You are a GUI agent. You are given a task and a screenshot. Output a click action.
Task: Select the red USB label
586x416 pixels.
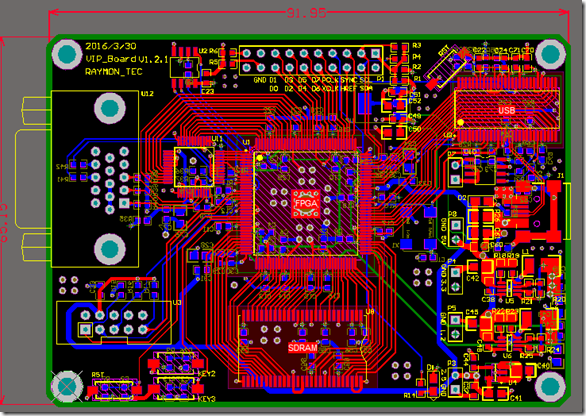pos(507,110)
